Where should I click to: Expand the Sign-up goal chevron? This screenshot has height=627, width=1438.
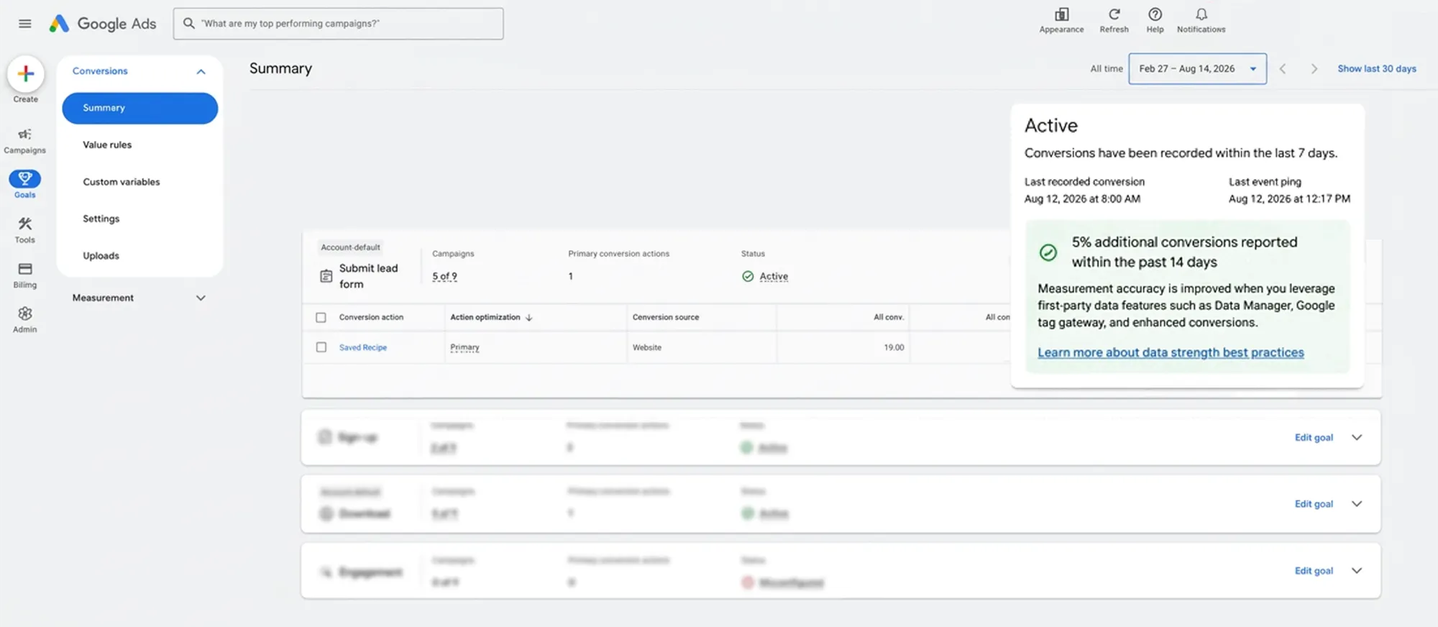1357,438
